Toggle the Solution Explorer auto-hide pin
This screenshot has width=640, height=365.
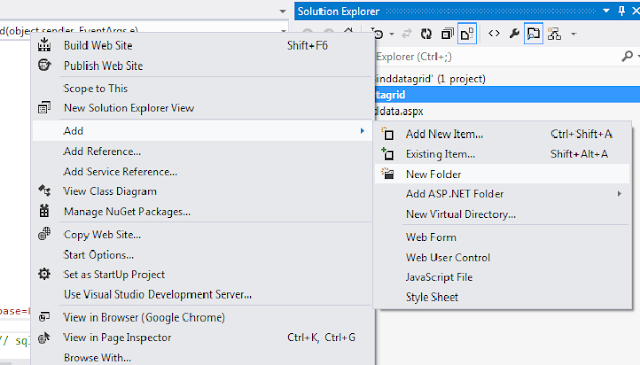pyautogui.click(x=622, y=11)
